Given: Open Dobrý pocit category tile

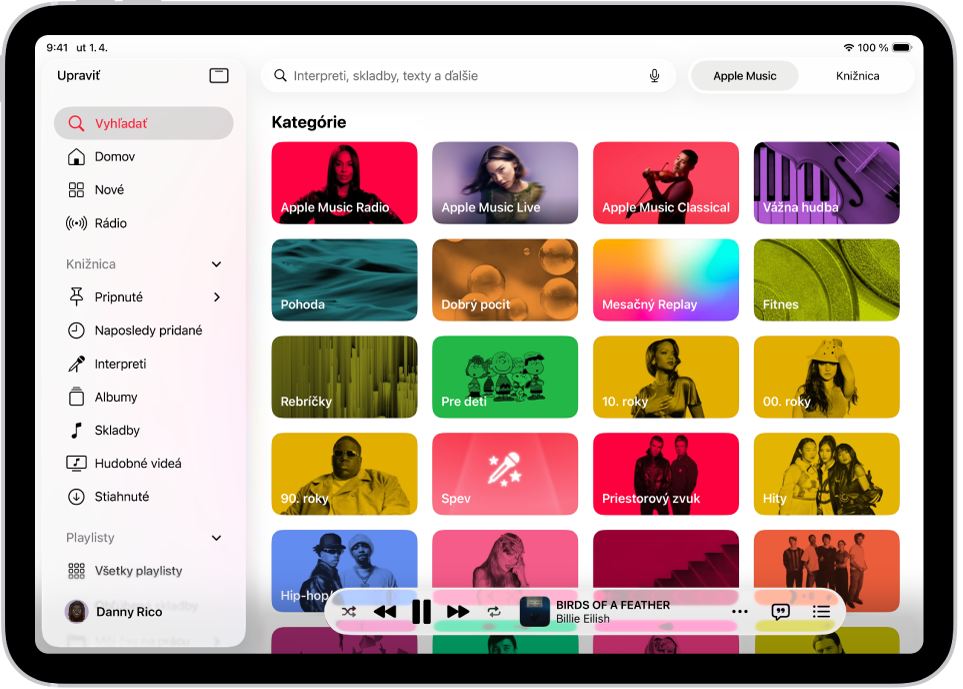Looking at the screenshot, I should pyautogui.click(x=505, y=280).
